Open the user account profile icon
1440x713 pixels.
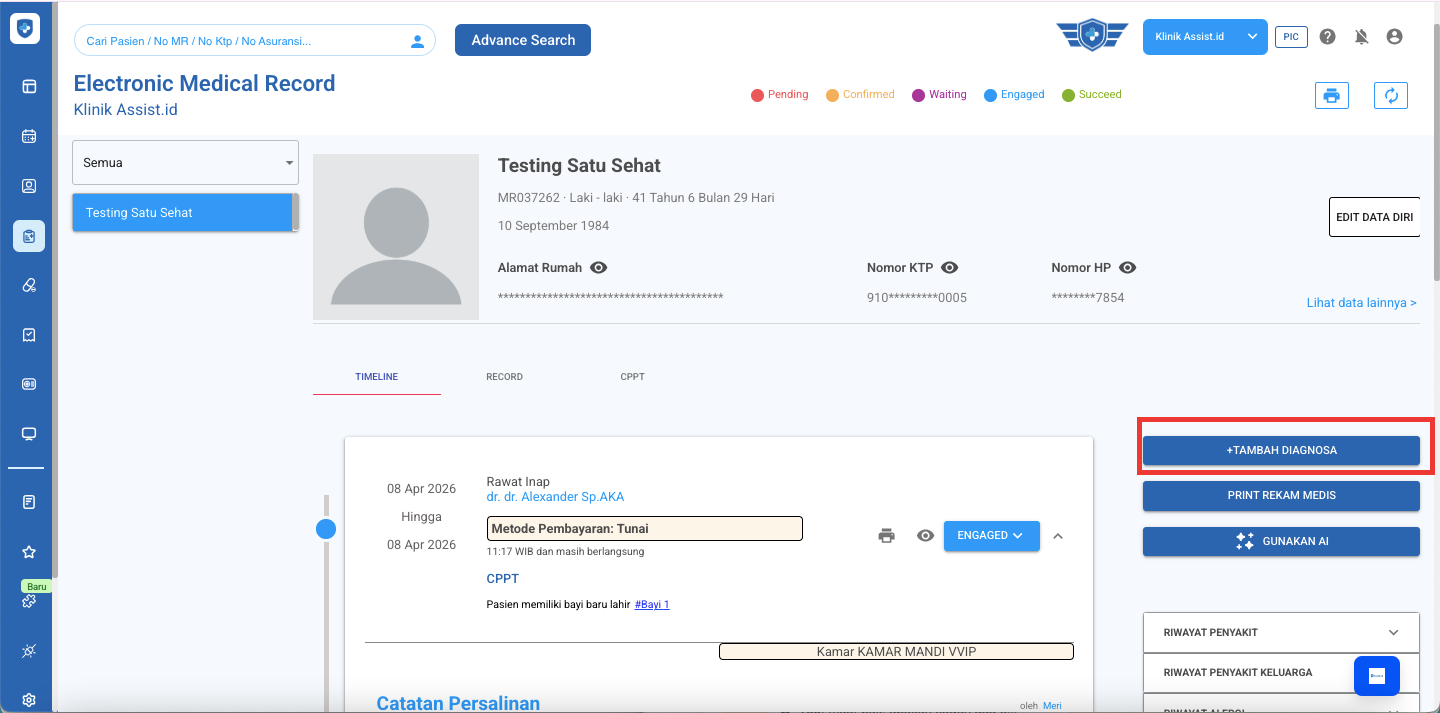pyautogui.click(x=1394, y=37)
